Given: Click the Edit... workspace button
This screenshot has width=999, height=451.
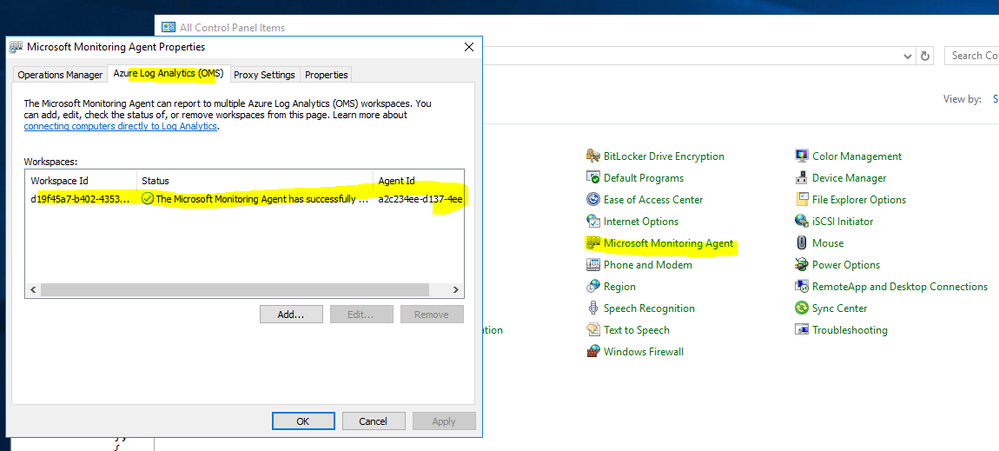Looking at the screenshot, I should [x=361, y=314].
